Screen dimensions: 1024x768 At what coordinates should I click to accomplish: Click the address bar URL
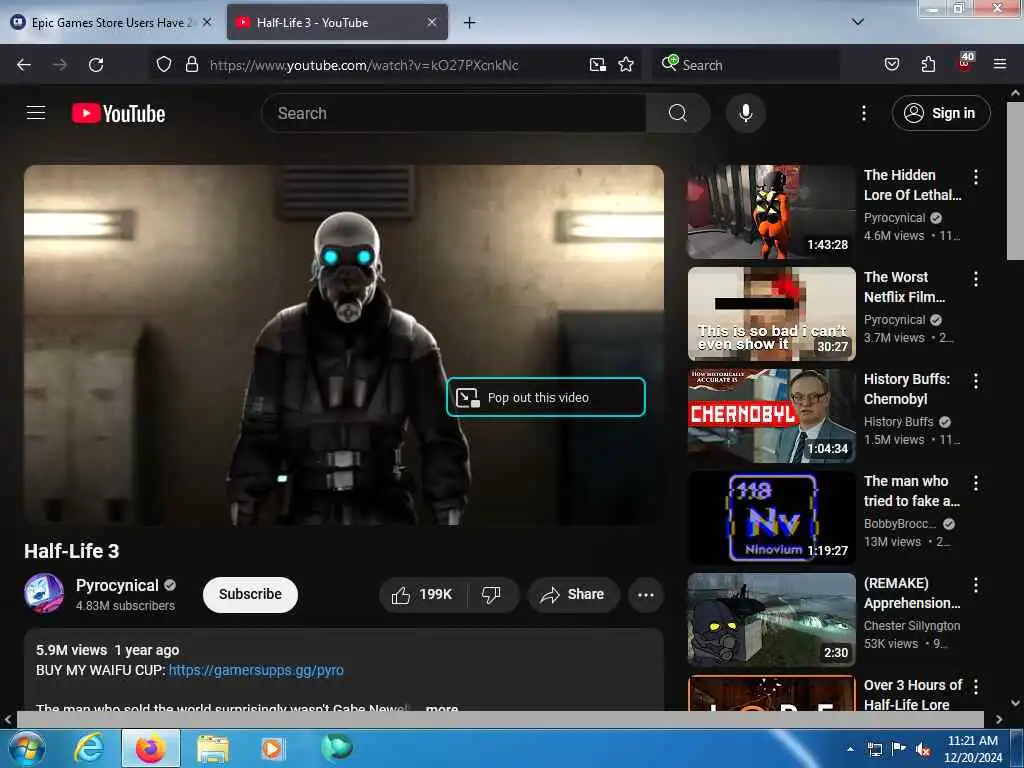tap(364, 65)
